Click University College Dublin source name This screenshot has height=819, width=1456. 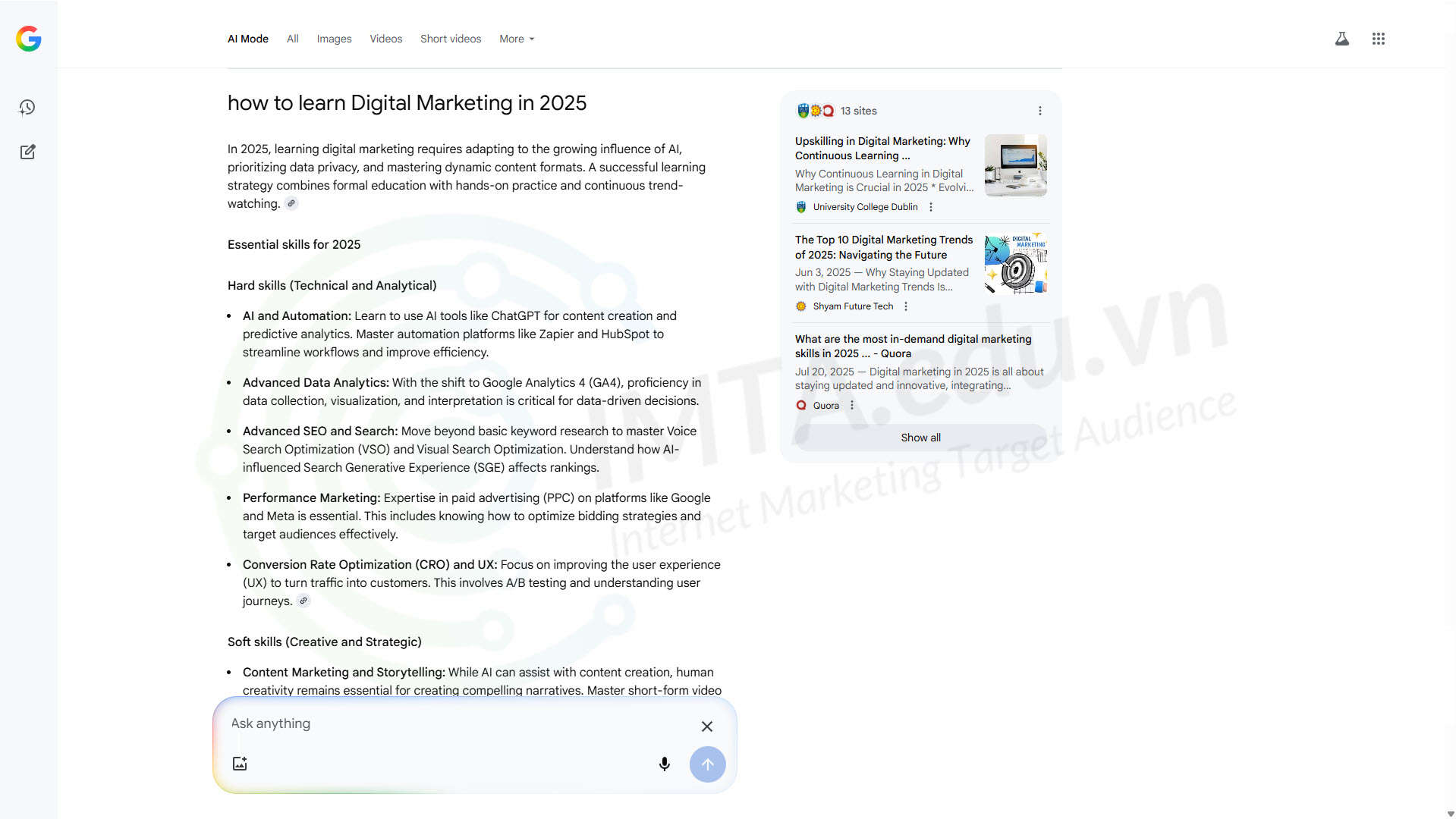[866, 207]
